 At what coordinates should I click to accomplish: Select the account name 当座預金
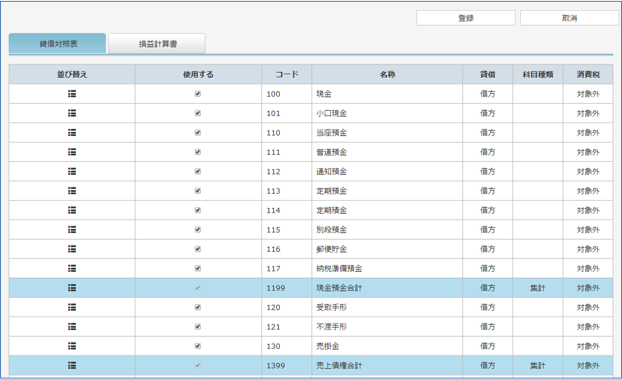point(332,133)
